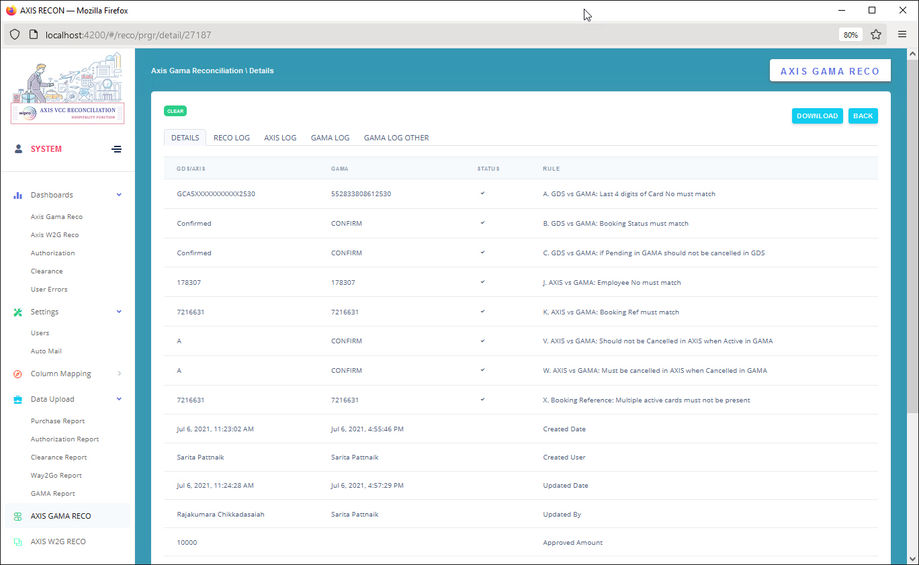Click the Approved Amount value 10000
The width and height of the screenshot is (919, 565).
tap(187, 542)
